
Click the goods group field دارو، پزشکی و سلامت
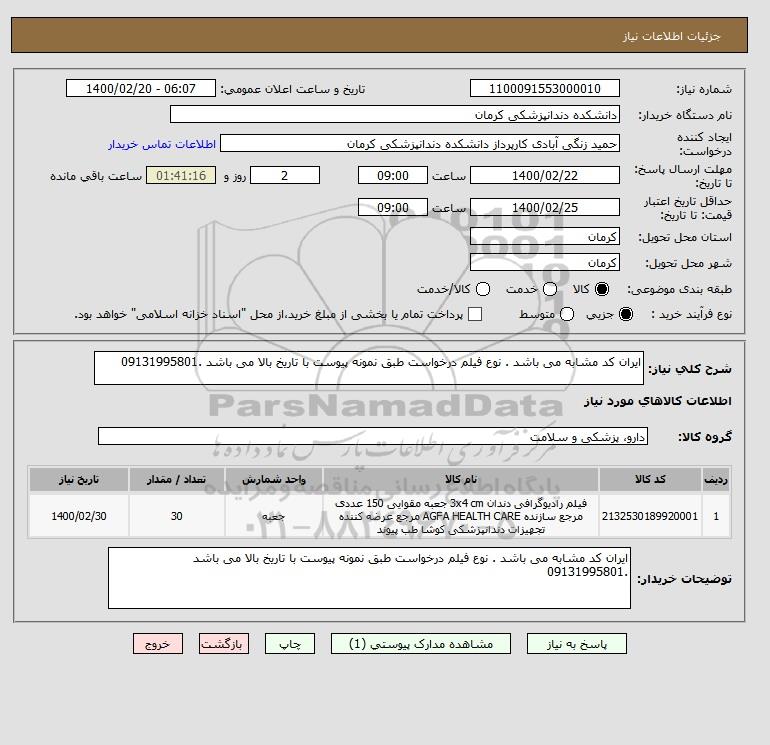pyautogui.click(x=373, y=436)
